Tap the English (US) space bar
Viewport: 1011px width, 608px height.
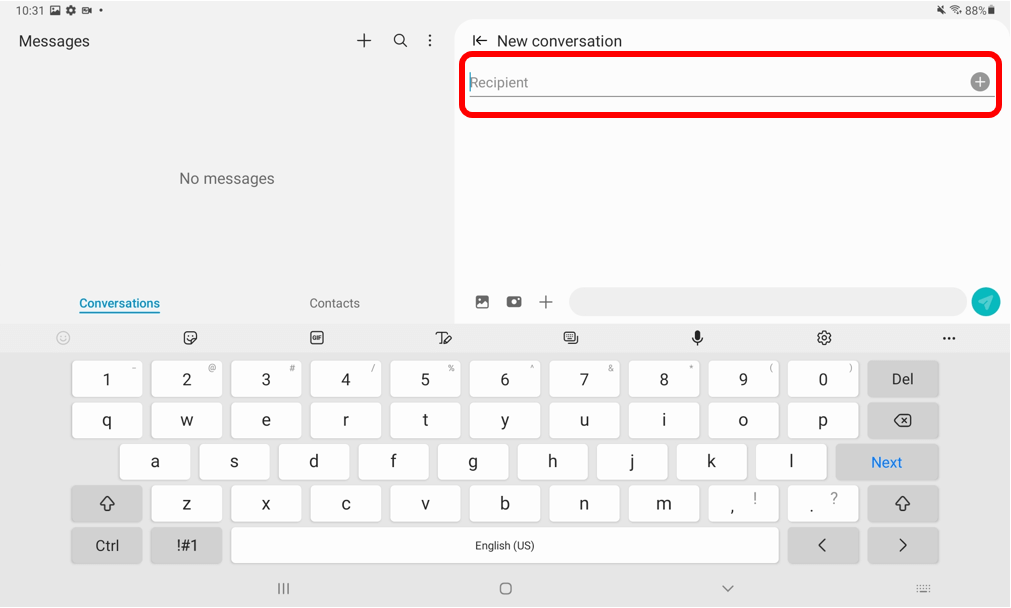[x=505, y=545]
